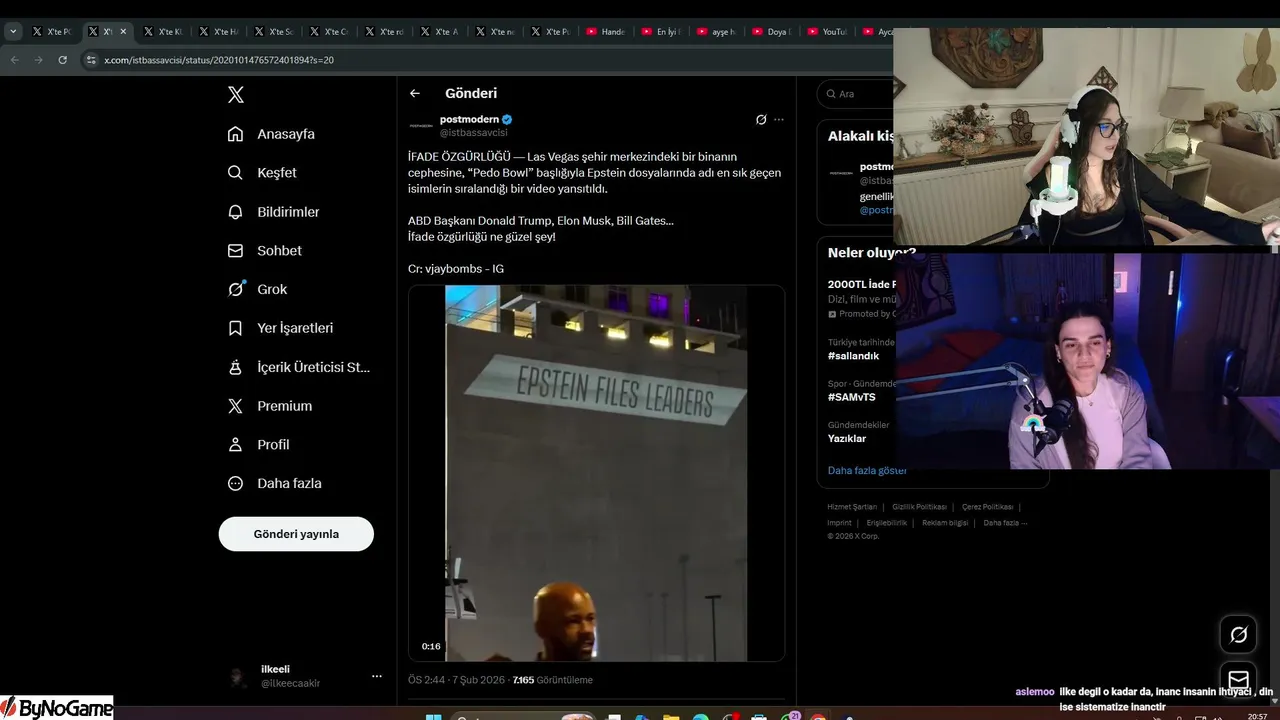Viewport: 1280px width, 720px height.
Task: Go back using the Gönderi back arrow
Action: pos(415,93)
